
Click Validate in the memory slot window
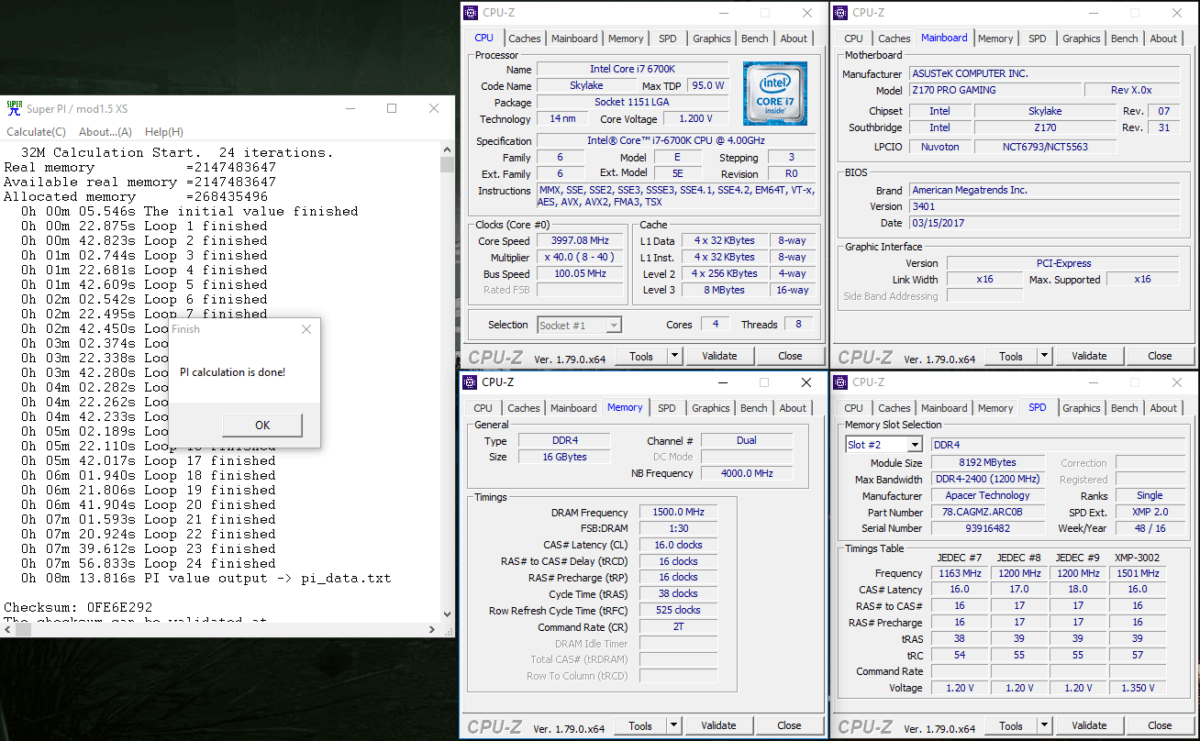click(1089, 726)
